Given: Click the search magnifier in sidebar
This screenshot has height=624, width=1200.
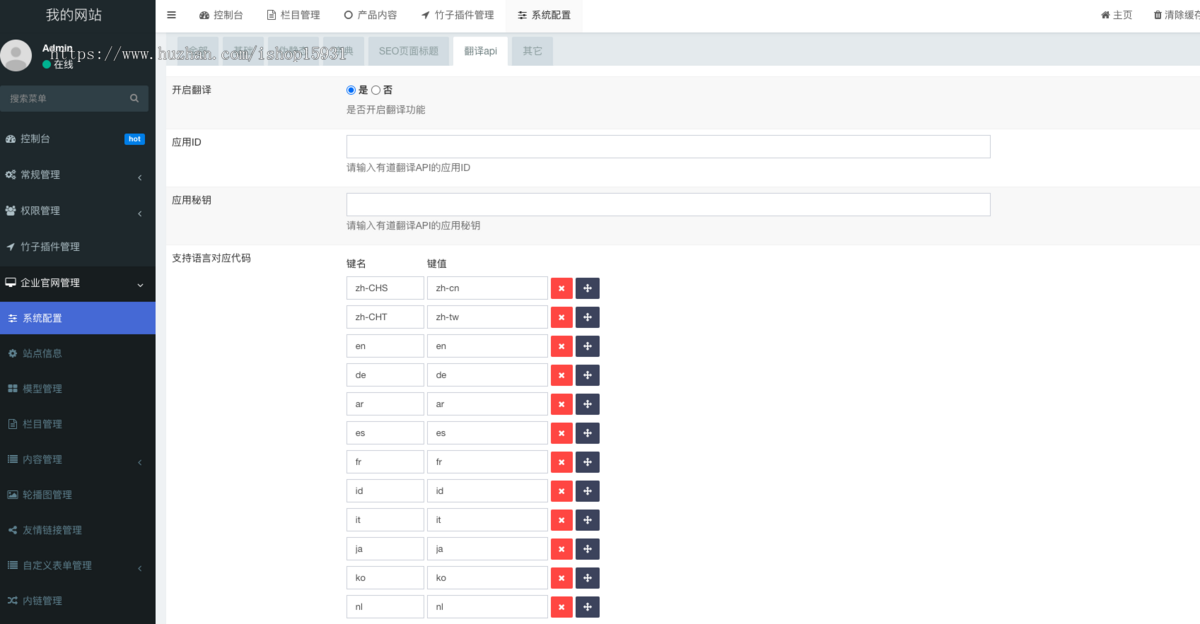Looking at the screenshot, I should [x=134, y=98].
